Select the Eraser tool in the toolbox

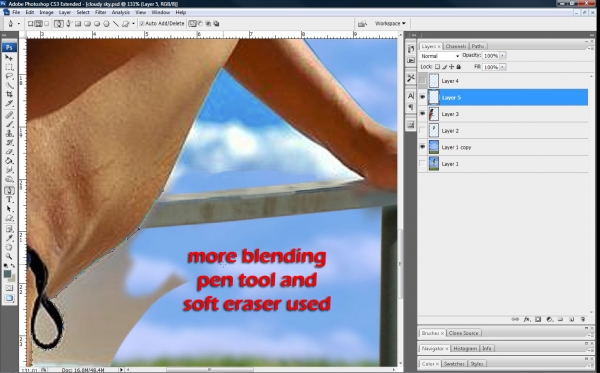pos(9,152)
